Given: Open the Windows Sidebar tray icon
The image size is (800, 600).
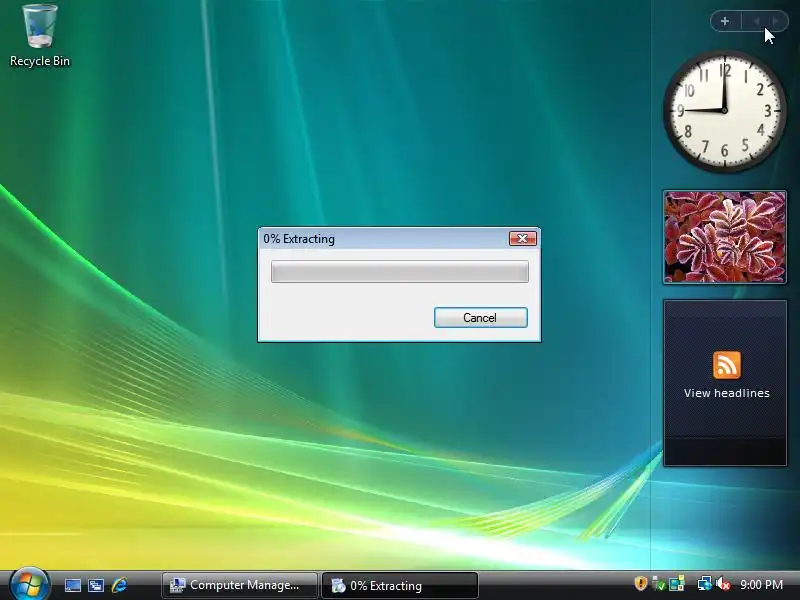Looking at the screenshot, I should pos(677,583).
